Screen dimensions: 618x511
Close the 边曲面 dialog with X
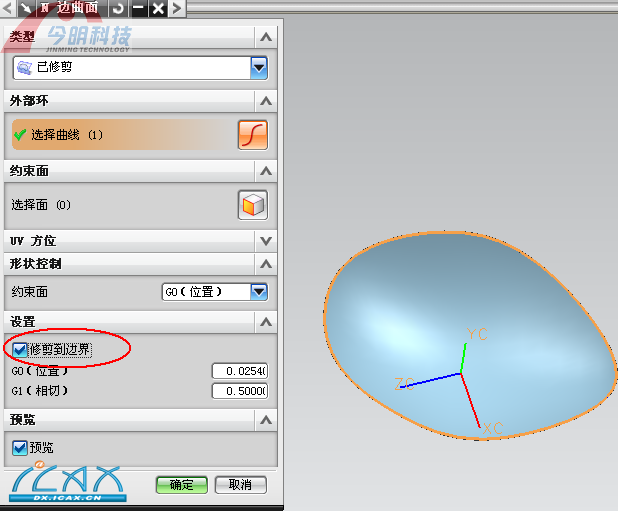158,8
